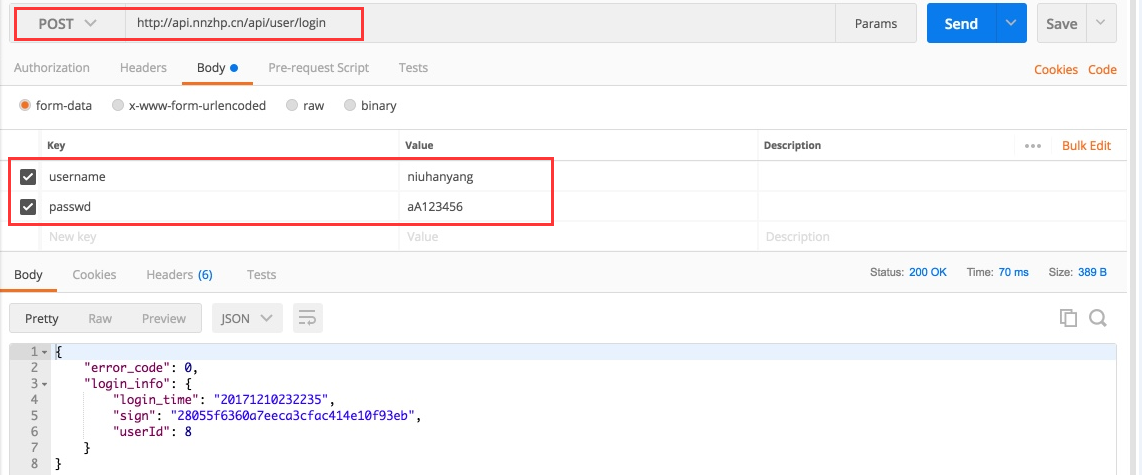This screenshot has width=1142, height=475.
Task: Select the form-data radio button
Action: coord(25,105)
